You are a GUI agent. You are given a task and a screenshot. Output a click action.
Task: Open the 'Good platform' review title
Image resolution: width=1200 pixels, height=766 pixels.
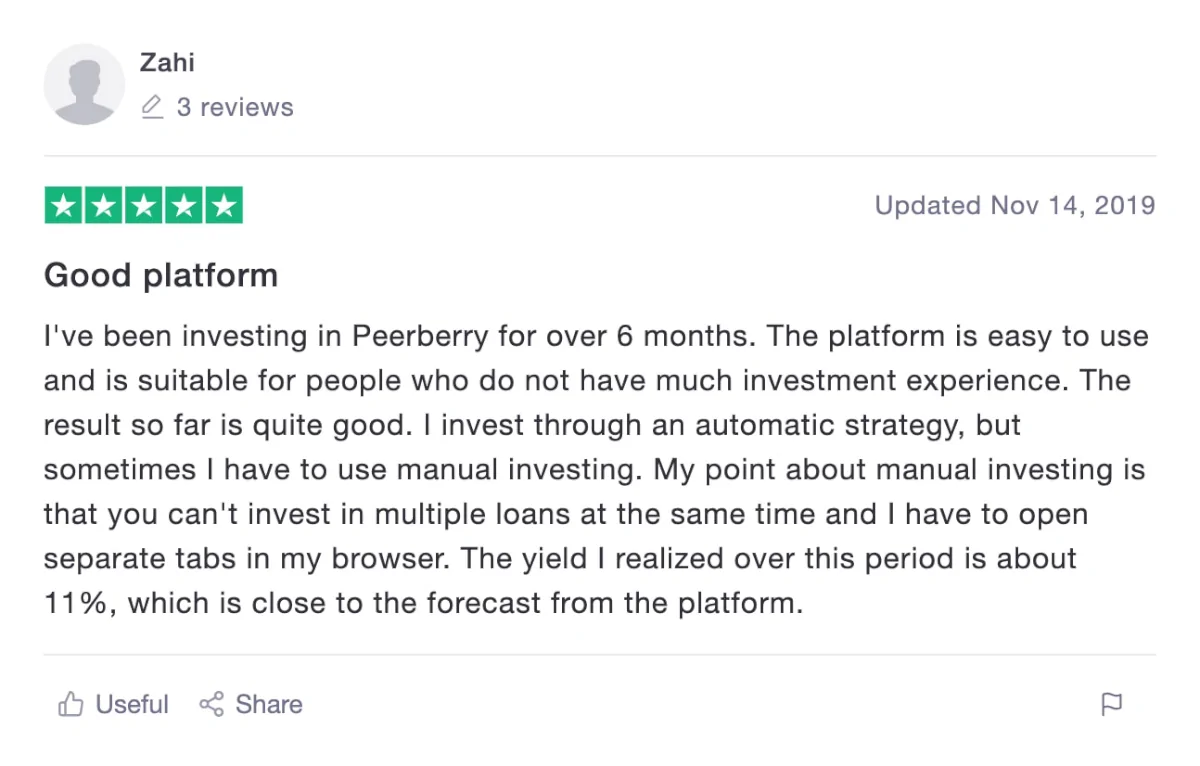[161, 275]
